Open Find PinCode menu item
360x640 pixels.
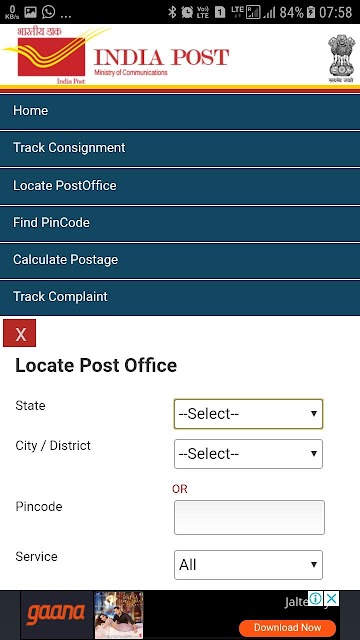180,223
